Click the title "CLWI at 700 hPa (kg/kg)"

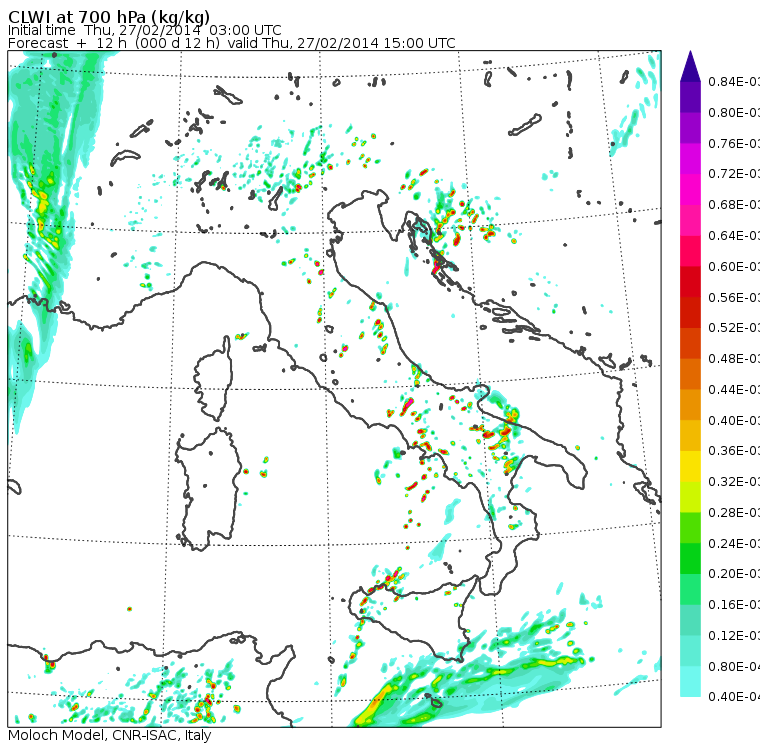pyautogui.click(x=109, y=17)
